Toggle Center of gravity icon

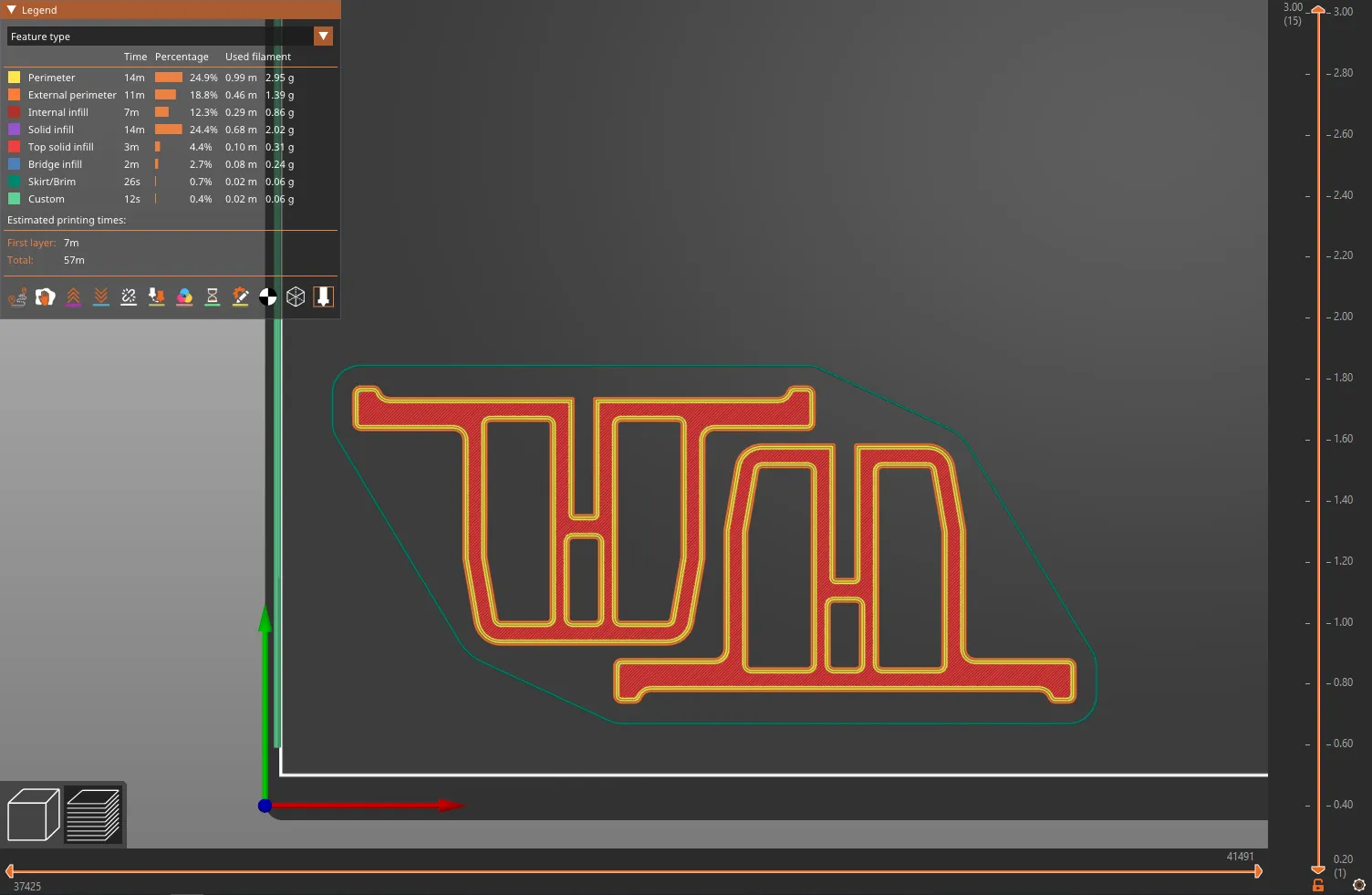[x=268, y=297]
